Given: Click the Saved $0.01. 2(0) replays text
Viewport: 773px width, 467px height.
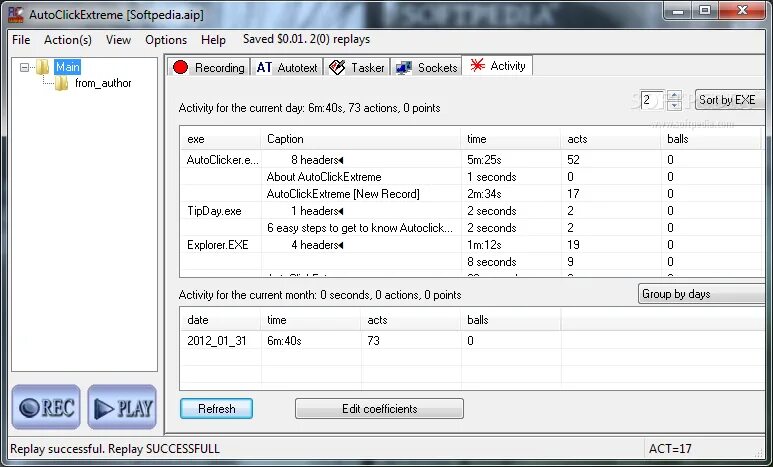Looking at the screenshot, I should [306, 39].
